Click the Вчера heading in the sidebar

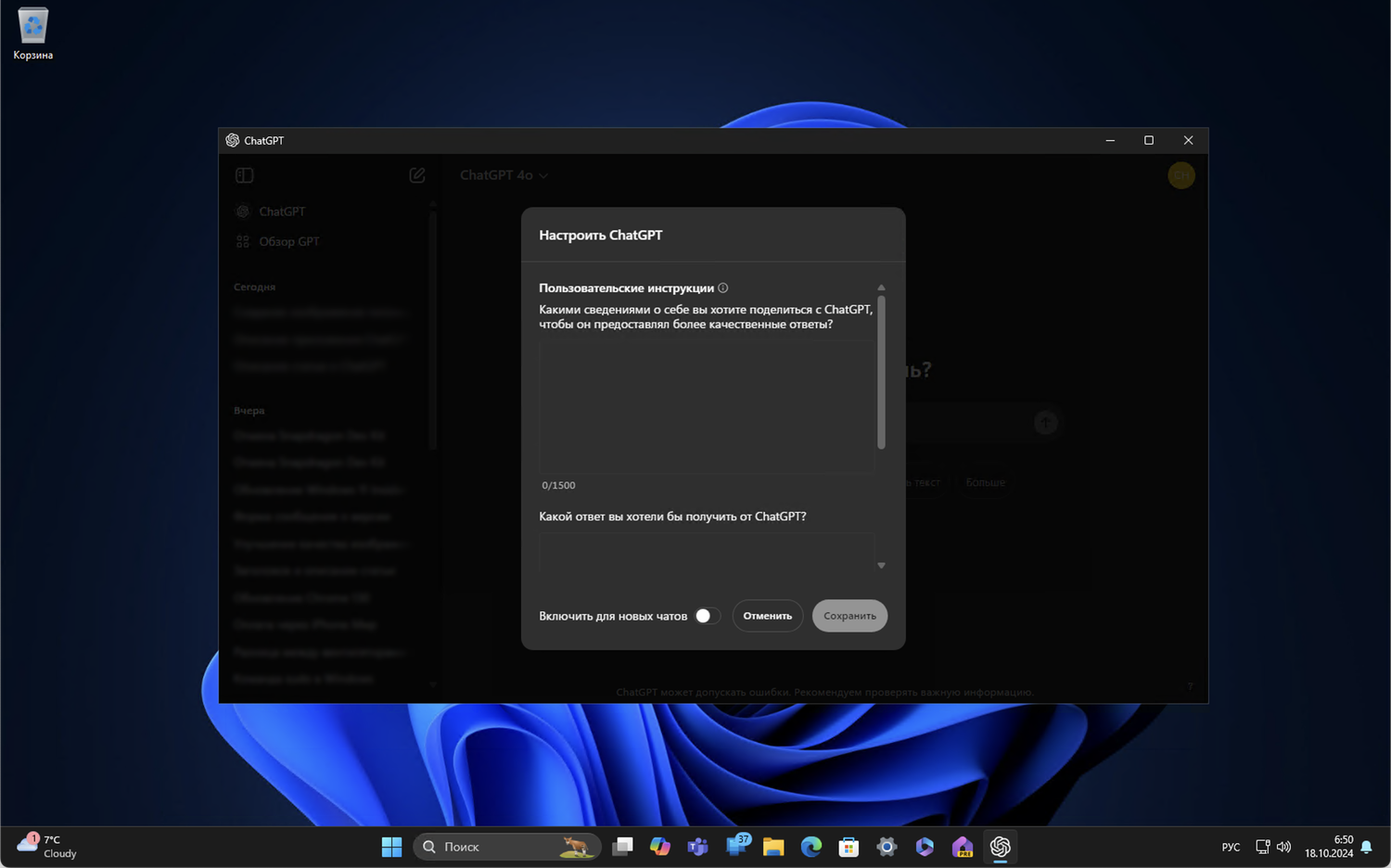click(249, 411)
